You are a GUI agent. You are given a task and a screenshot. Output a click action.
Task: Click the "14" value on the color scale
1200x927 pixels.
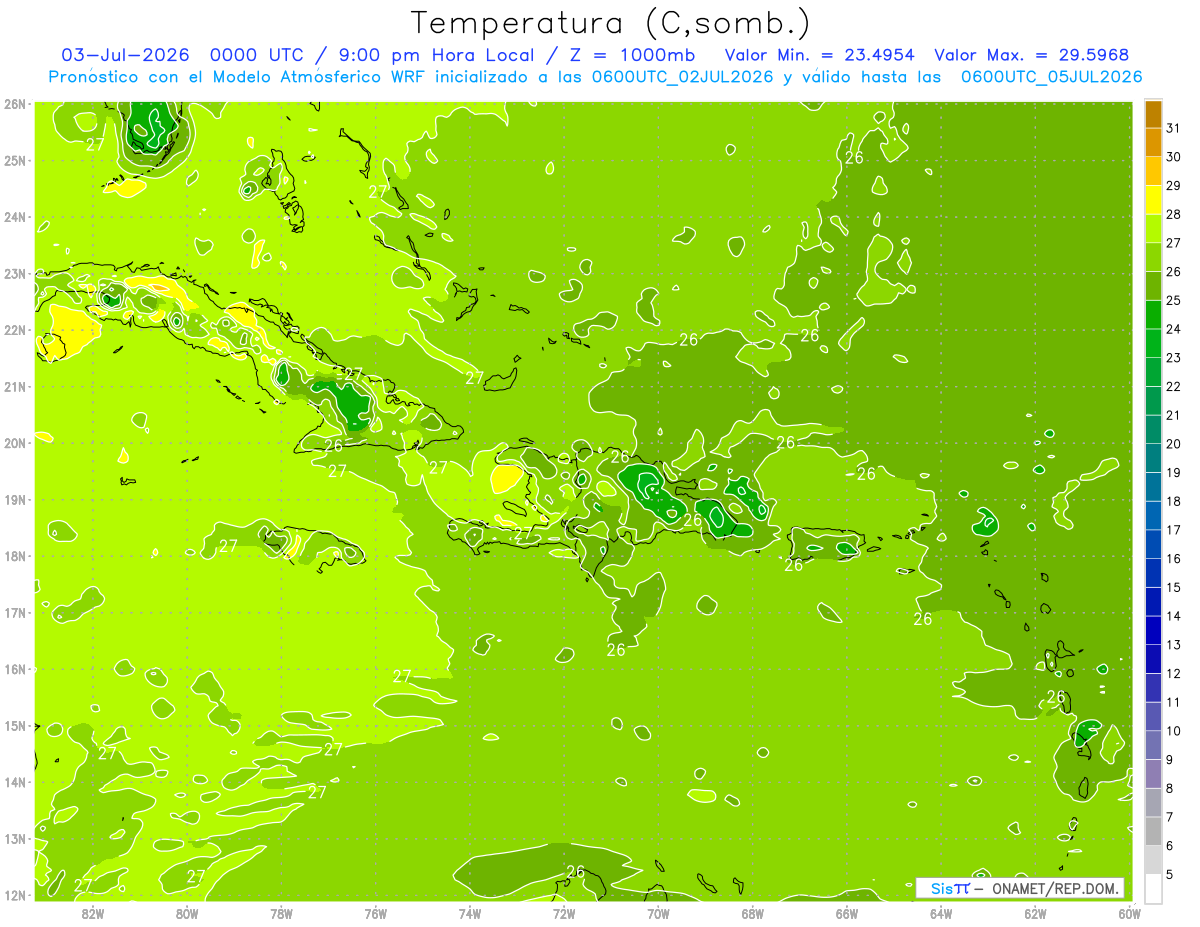tap(1173, 616)
